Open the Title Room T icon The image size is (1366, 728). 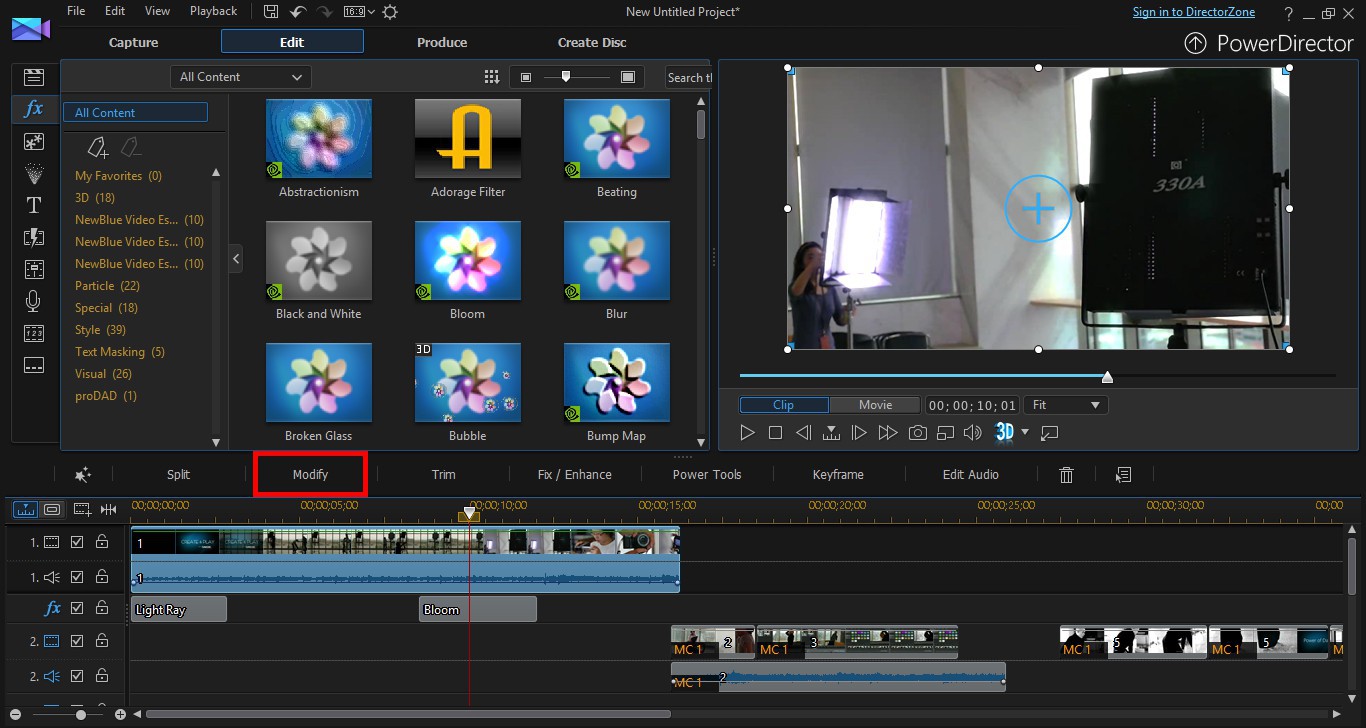click(34, 205)
